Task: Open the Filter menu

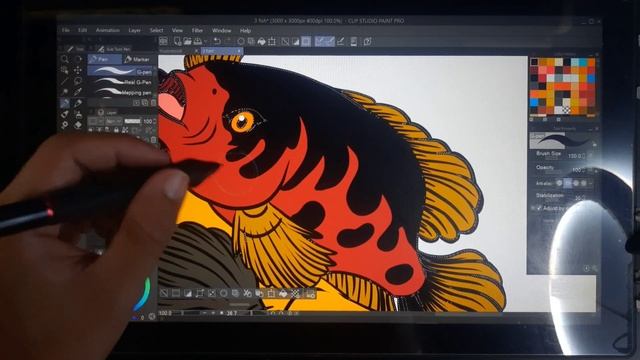Action: click(x=197, y=30)
